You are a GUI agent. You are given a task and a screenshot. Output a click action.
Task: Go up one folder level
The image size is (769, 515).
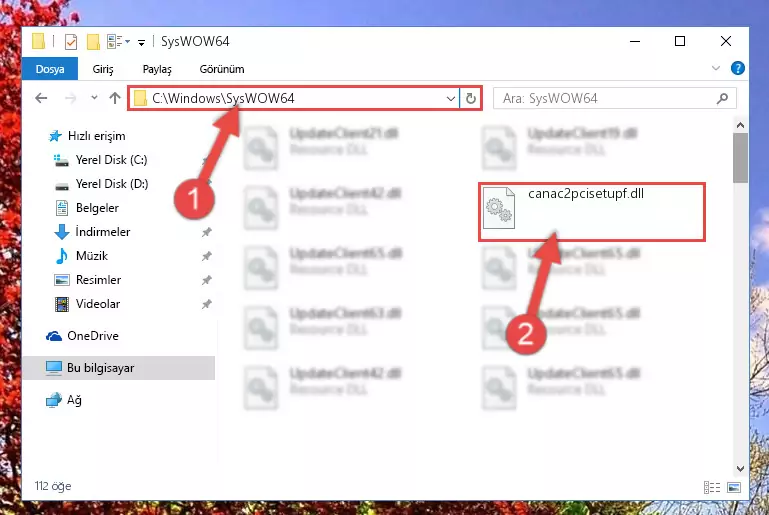[x=115, y=98]
